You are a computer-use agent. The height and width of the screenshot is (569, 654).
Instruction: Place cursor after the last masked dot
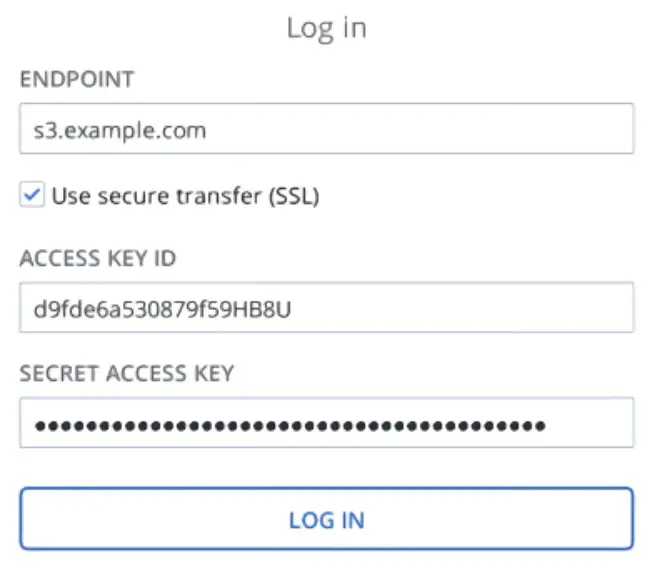(548, 426)
